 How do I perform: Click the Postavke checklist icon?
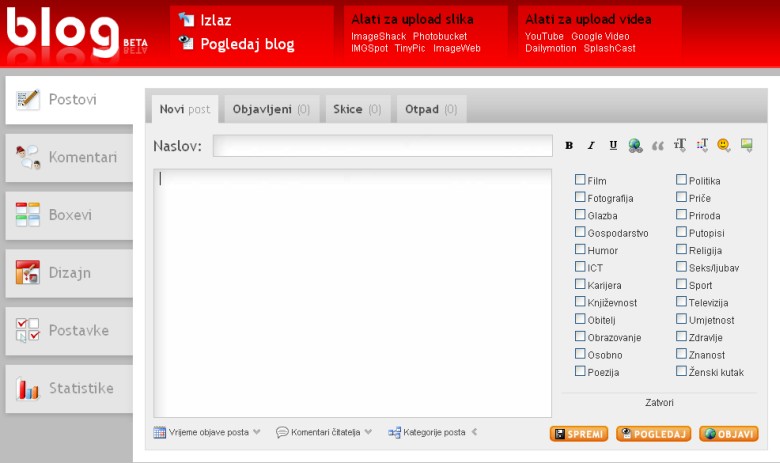[x=27, y=330]
